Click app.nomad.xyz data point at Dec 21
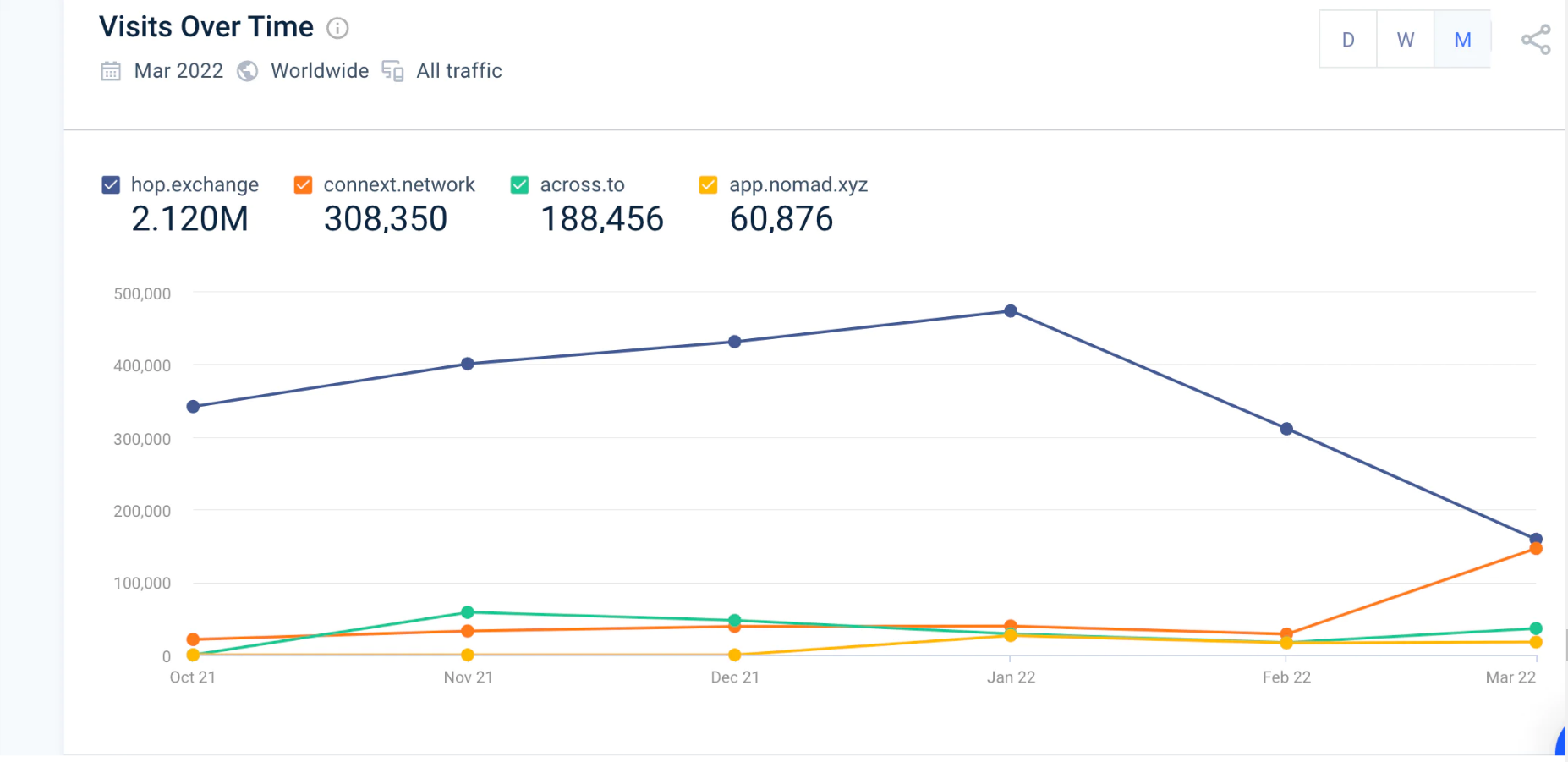The image size is (1568, 762). (x=735, y=655)
